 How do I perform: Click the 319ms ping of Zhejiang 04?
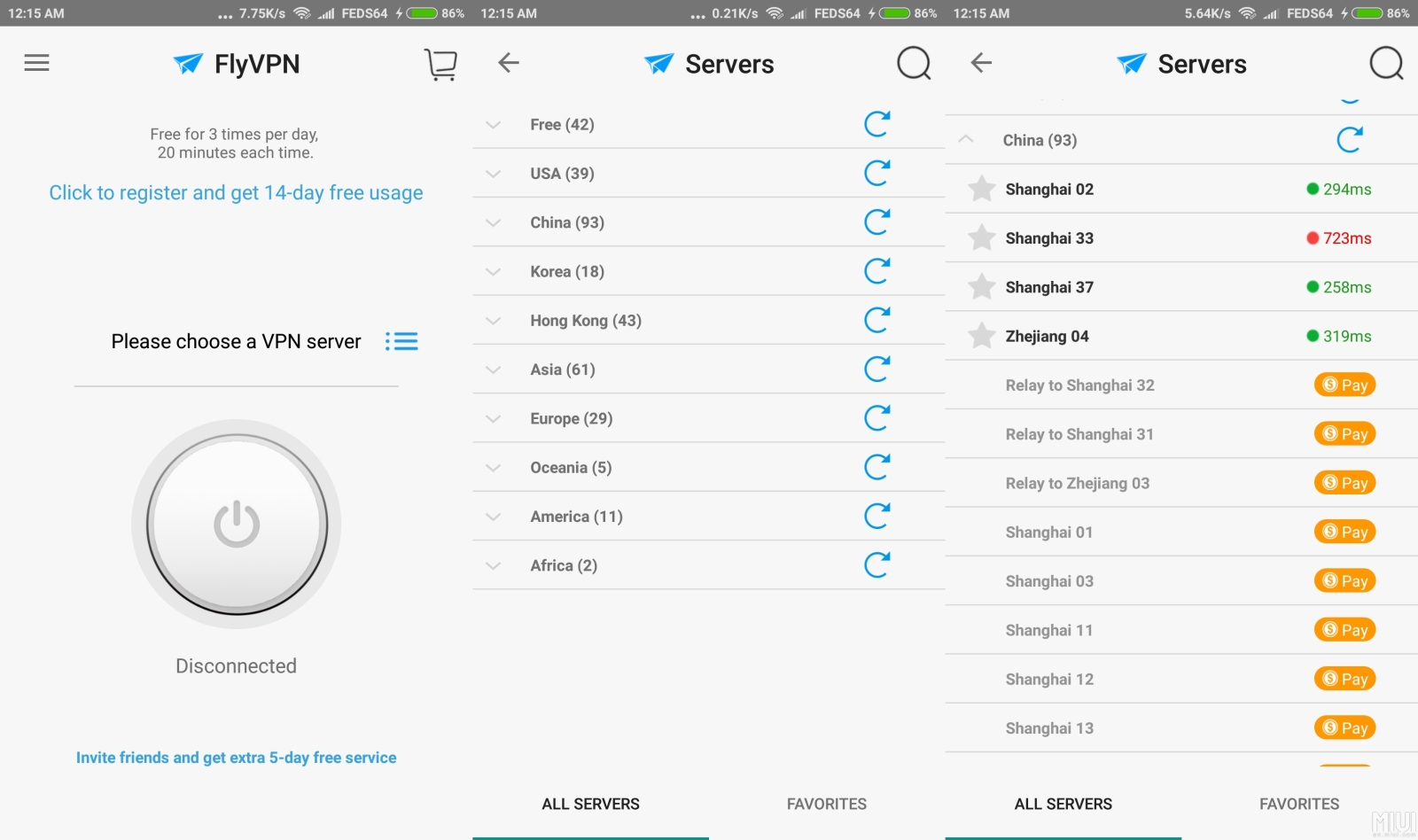(1347, 336)
